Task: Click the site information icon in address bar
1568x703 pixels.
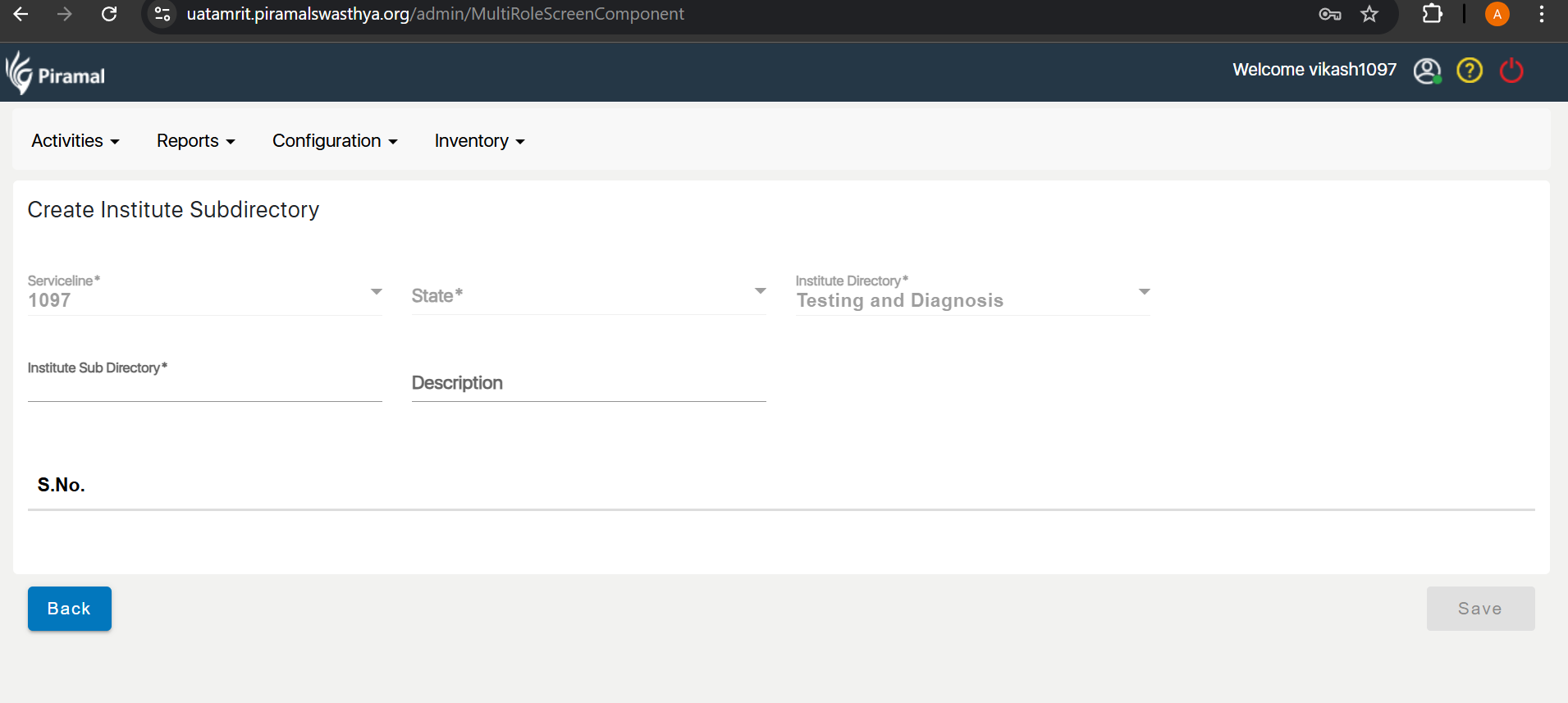Action: [162, 14]
